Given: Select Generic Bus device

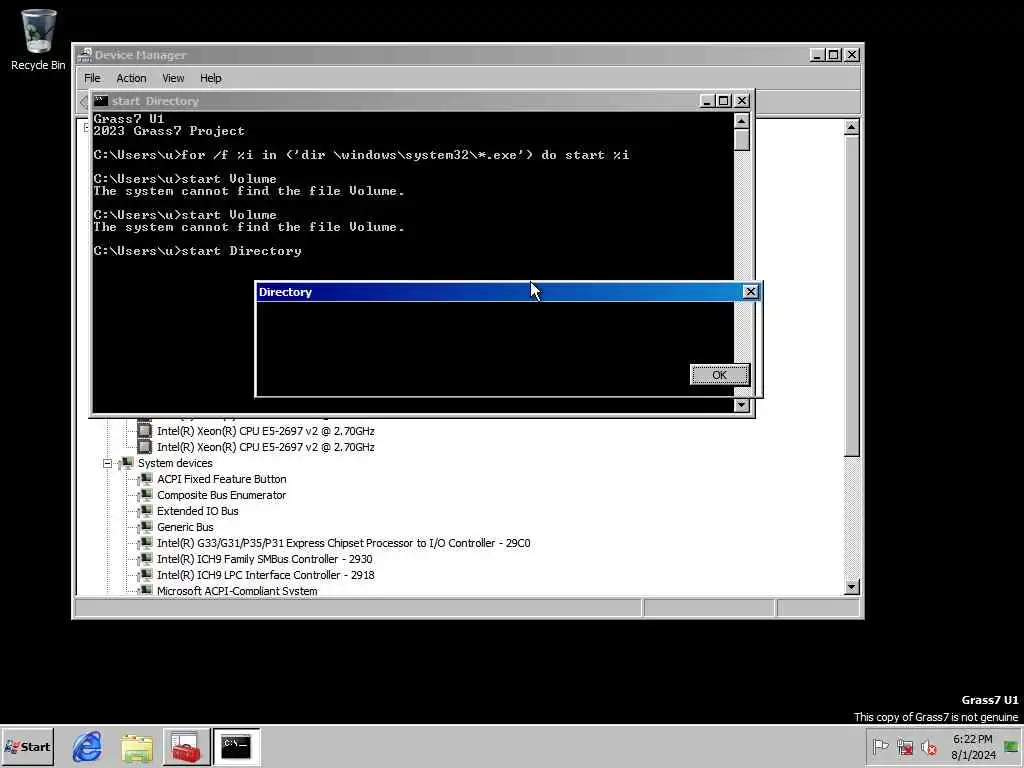Looking at the screenshot, I should click(x=185, y=527).
